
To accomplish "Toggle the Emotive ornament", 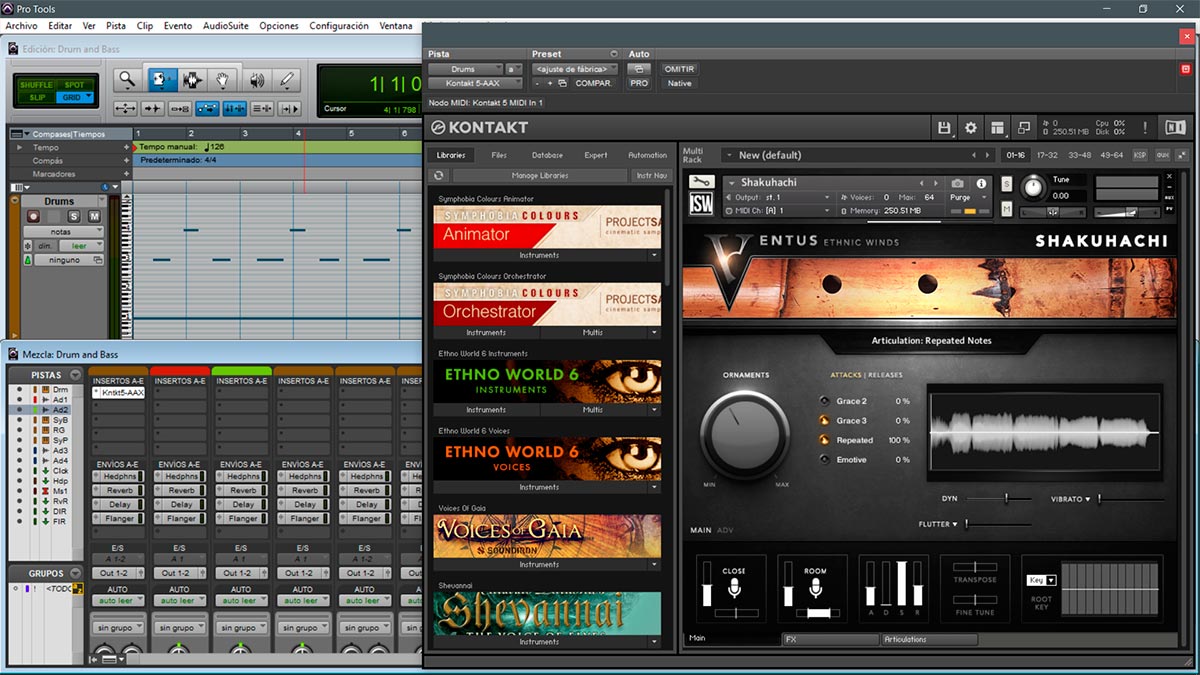I will (x=825, y=460).
